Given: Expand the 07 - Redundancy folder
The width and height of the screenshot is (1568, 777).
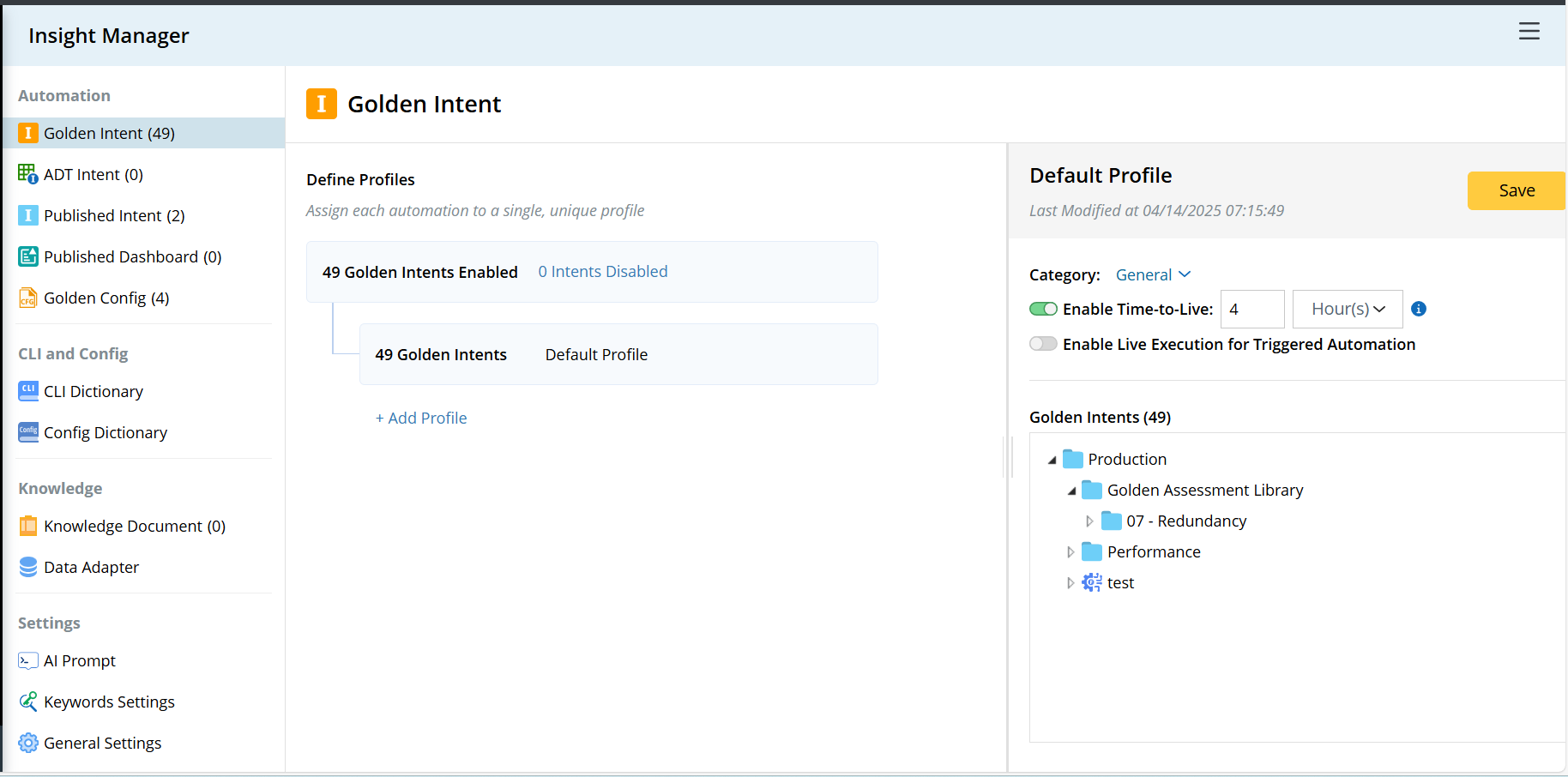Looking at the screenshot, I should [1089, 521].
